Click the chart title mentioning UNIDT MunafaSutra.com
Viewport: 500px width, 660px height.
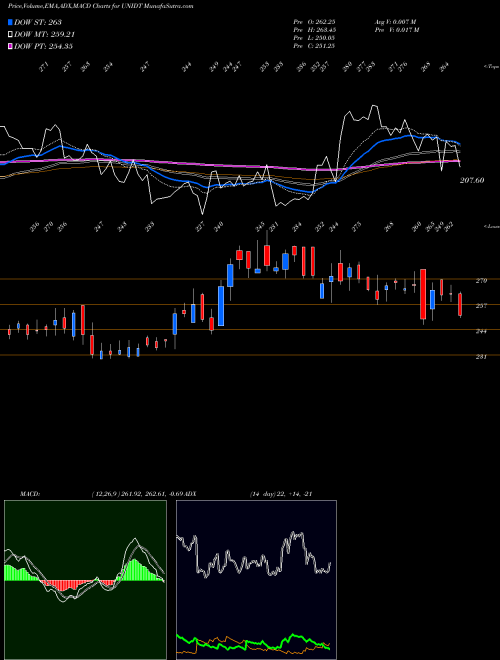[101, 6]
